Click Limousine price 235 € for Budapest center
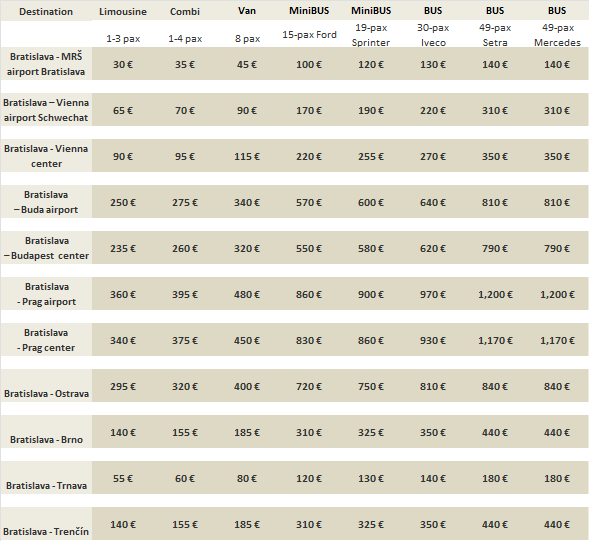 click(123, 248)
